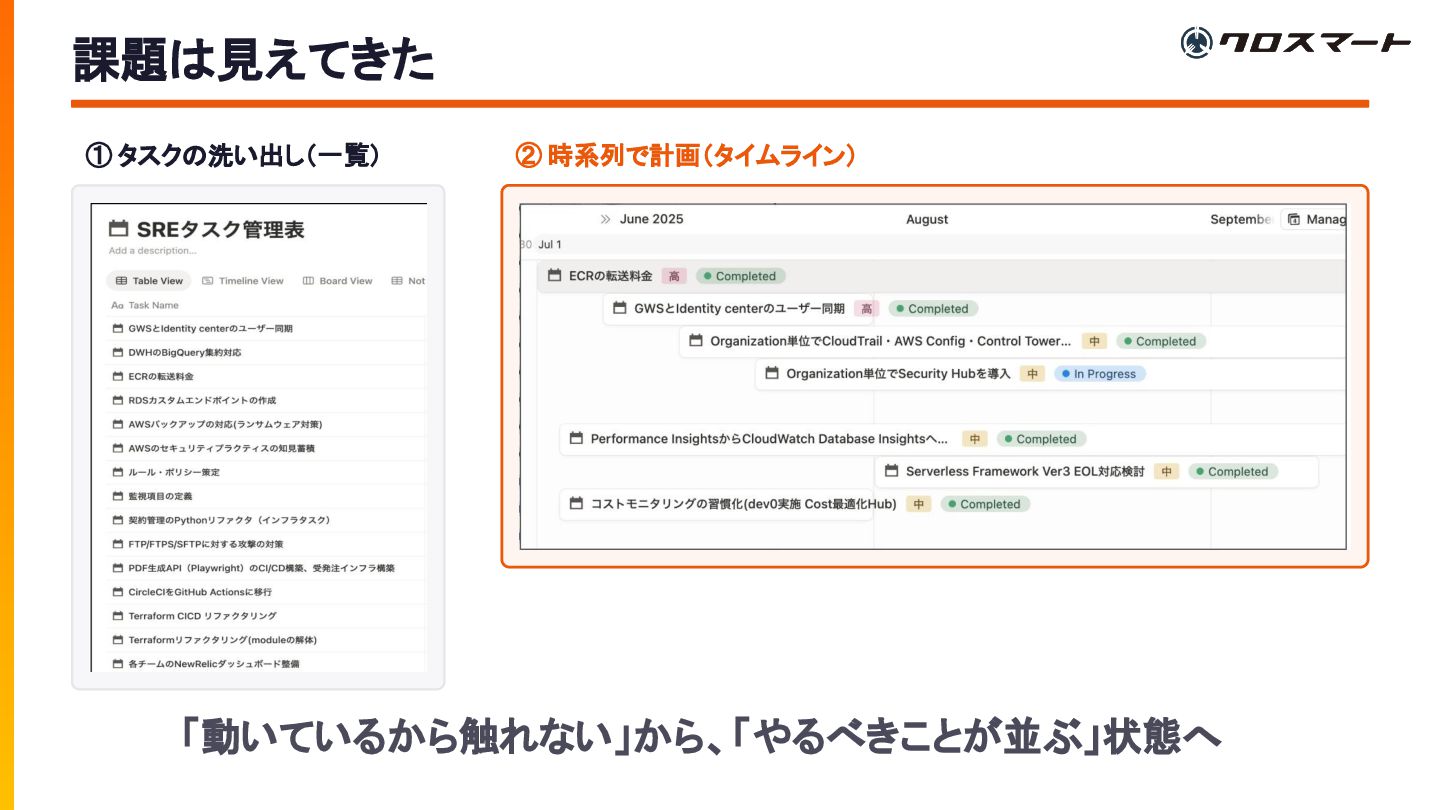Image resolution: width=1440 pixels, height=810 pixels.
Task: Open ECRの転送料金 in the task list
Action: 161,376
